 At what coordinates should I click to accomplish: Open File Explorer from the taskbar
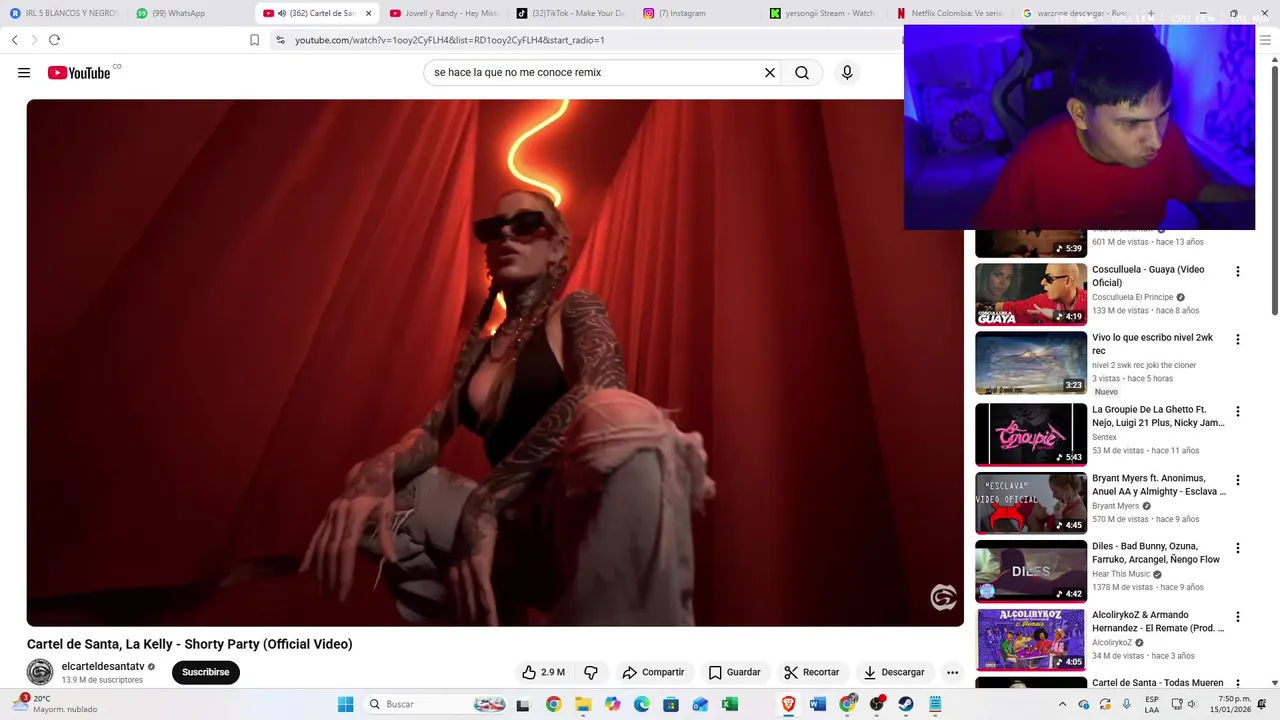[583, 704]
